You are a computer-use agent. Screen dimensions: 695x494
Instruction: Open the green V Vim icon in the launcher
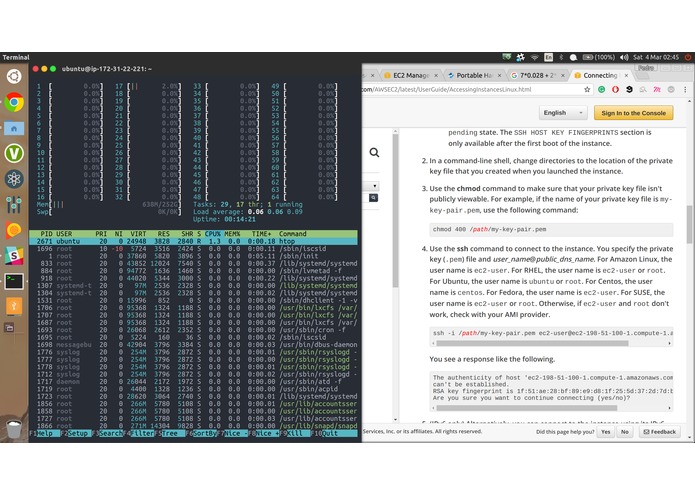14,153
